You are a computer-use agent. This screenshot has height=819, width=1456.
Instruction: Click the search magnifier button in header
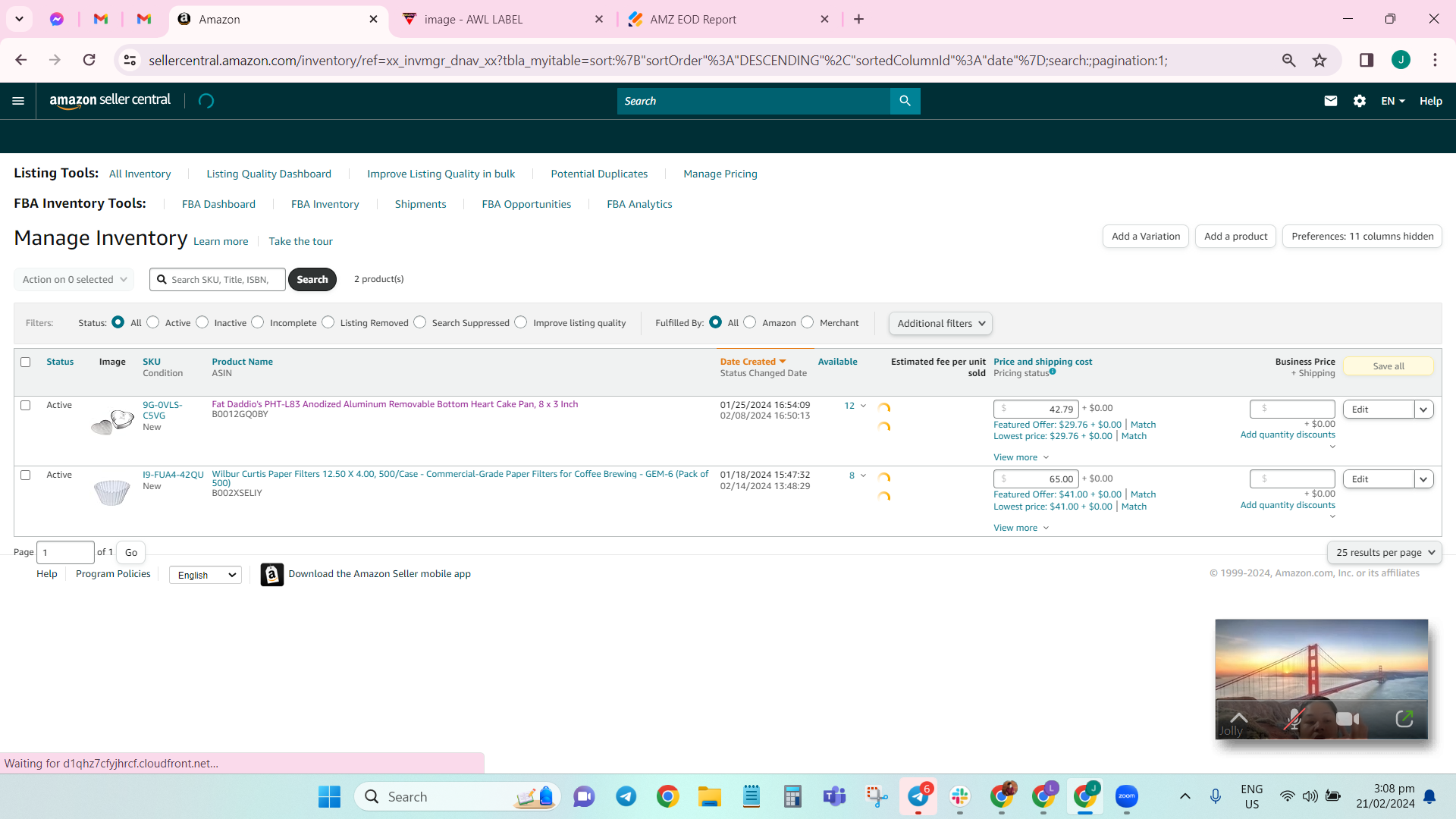pos(905,101)
